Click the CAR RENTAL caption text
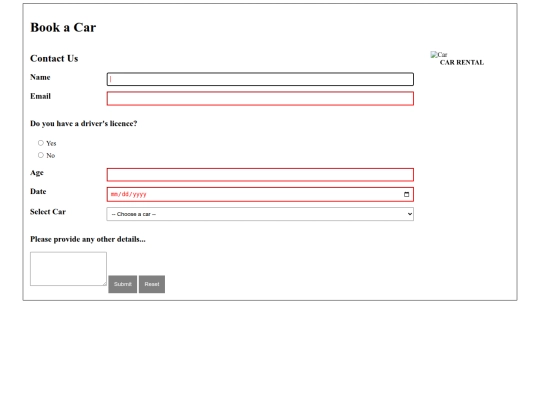The height and width of the screenshot is (405, 540). (461, 62)
